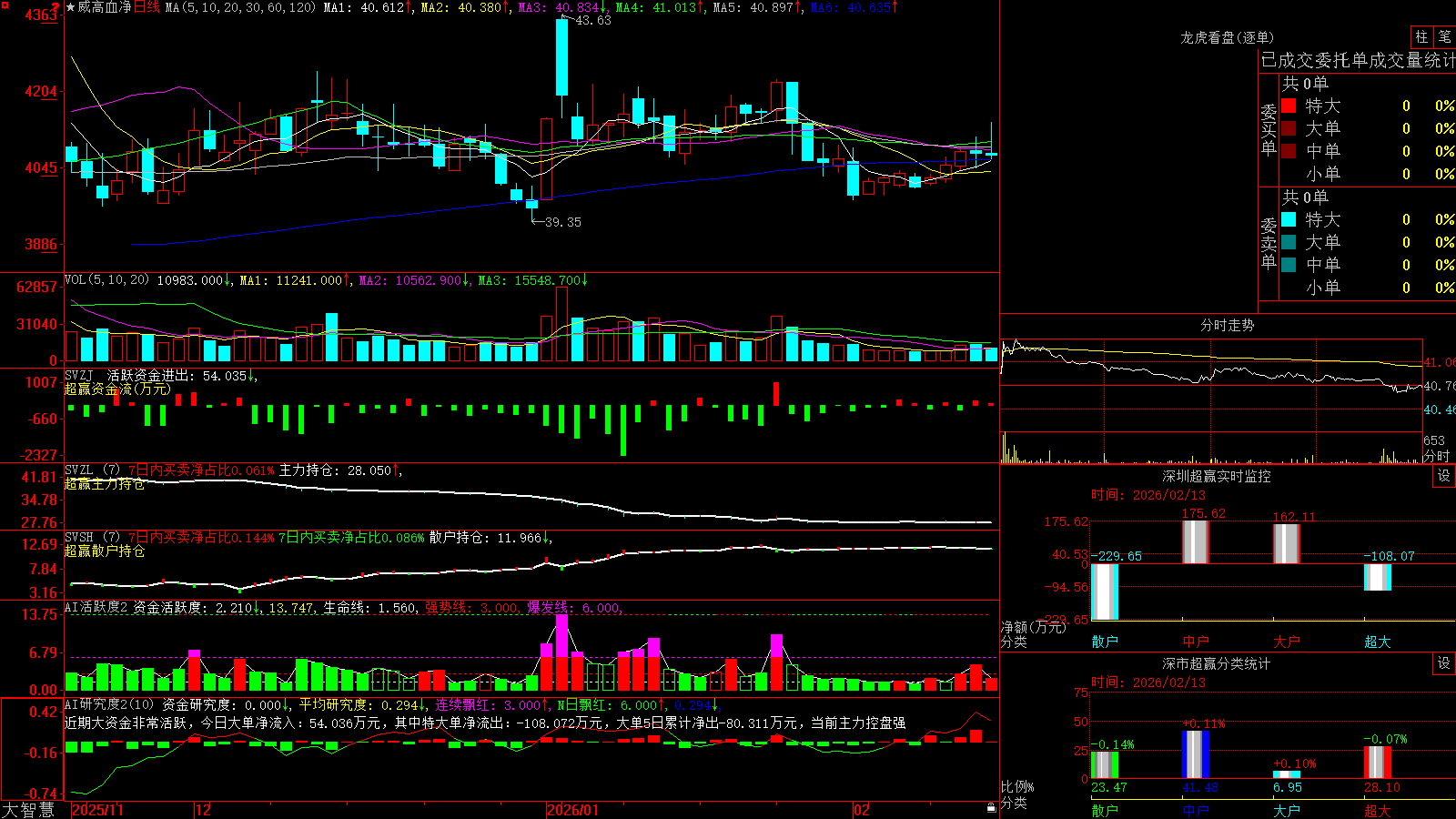Click the 12 month marker on timeline
Image resolution: width=1456 pixels, height=819 pixels.
click(204, 810)
